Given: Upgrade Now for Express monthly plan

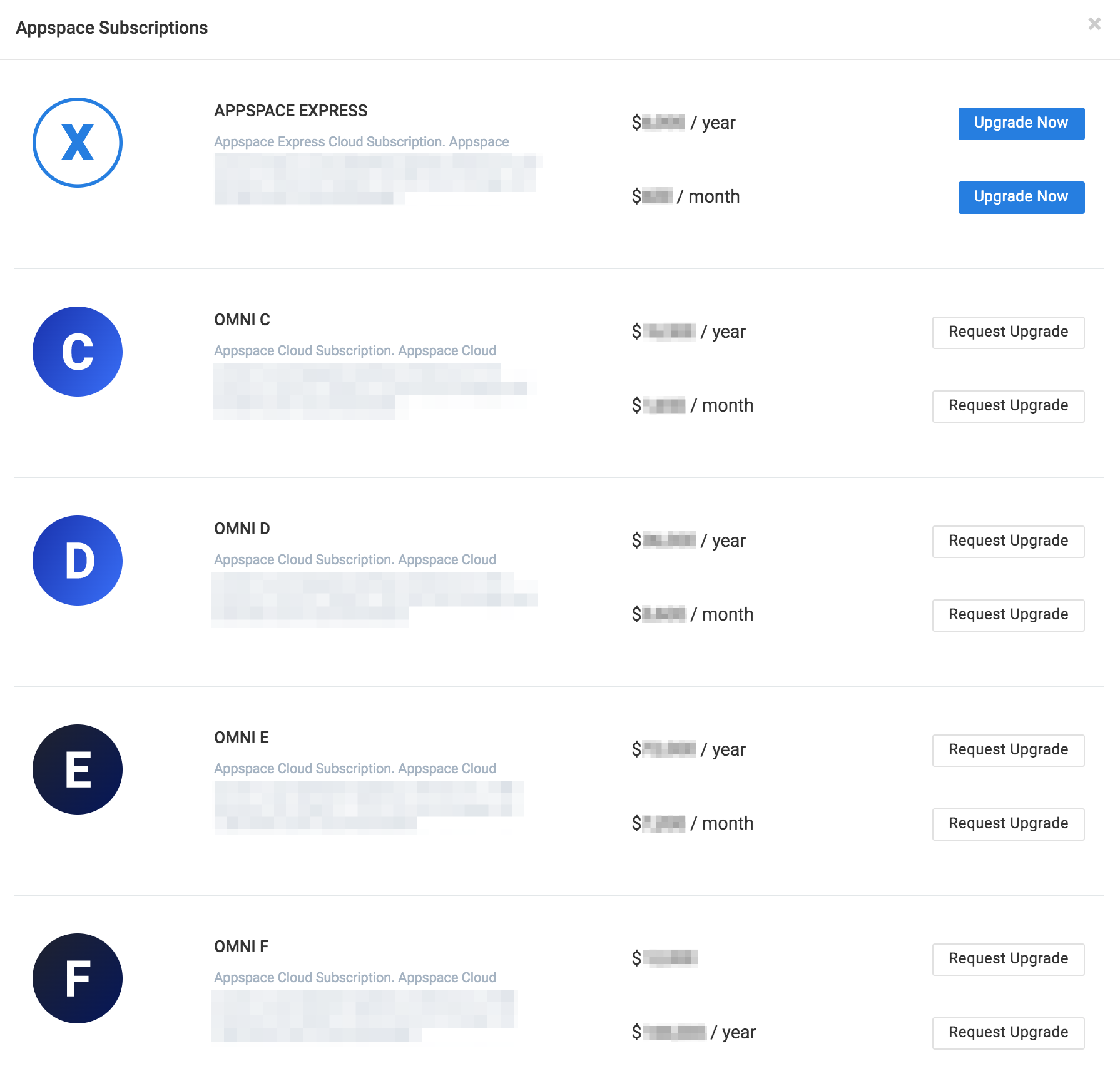Looking at the screenshot, I should pos(1021,197).
